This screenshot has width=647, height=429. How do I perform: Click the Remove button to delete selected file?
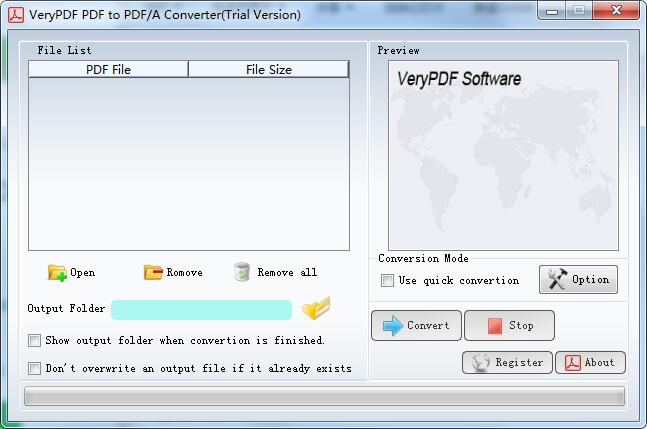(173, 273)
